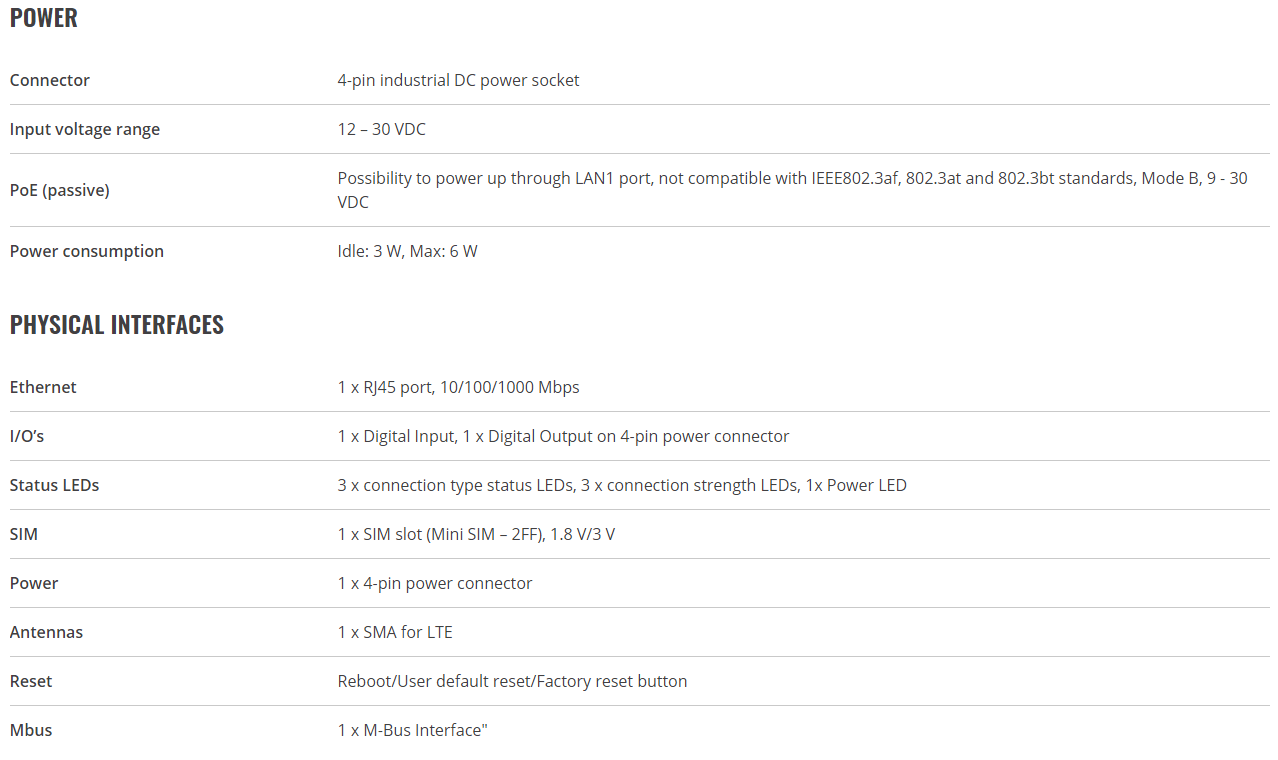Select the Connector row label

(50, 80)
